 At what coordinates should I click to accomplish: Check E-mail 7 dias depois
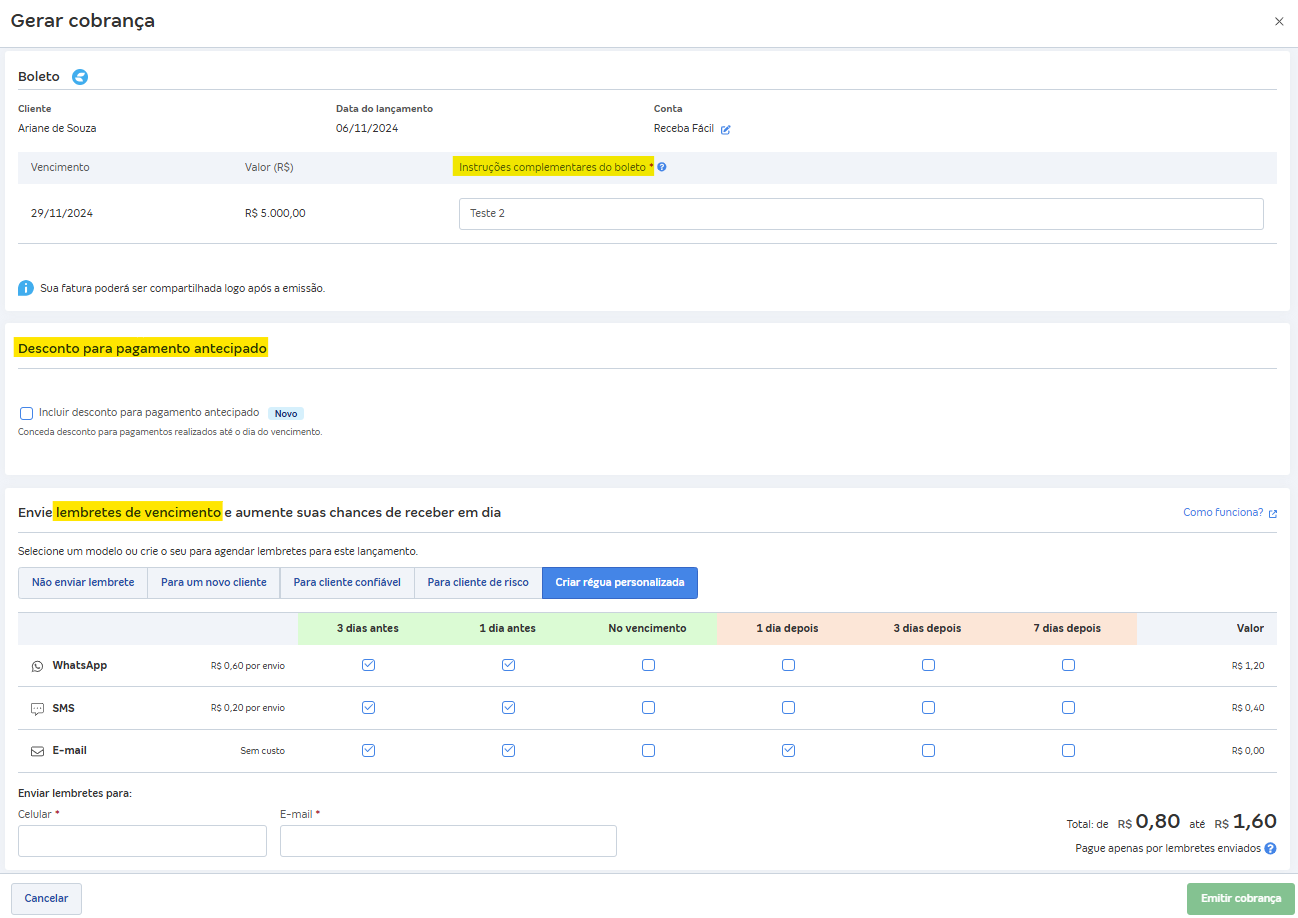1068,750
